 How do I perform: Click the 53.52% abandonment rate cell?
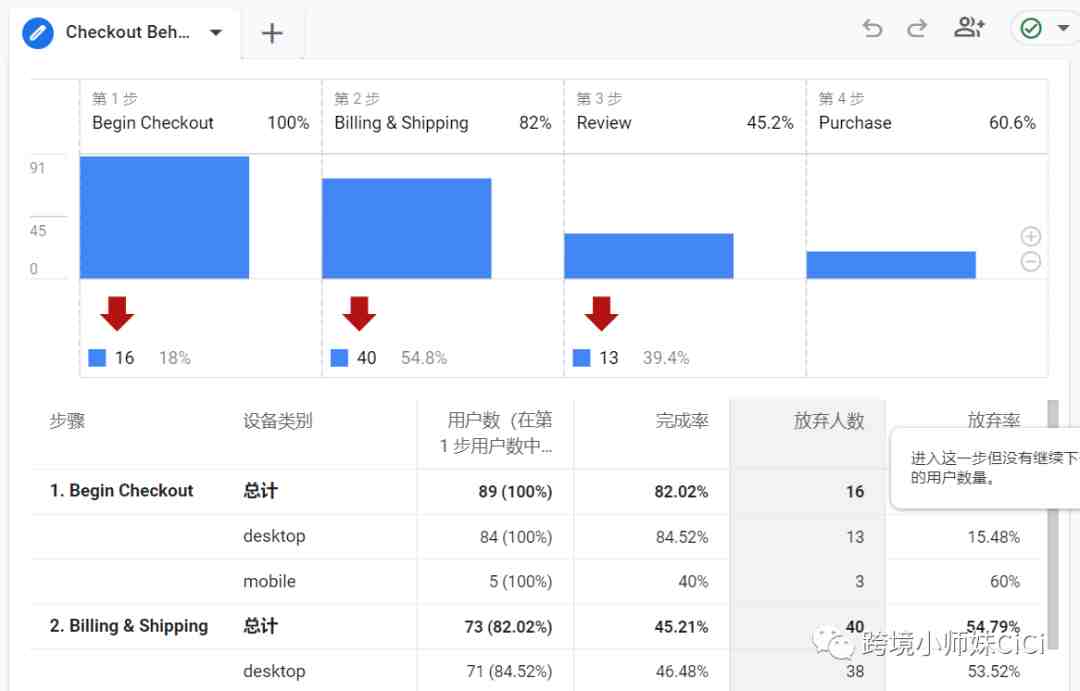click(x=993, y=671)
